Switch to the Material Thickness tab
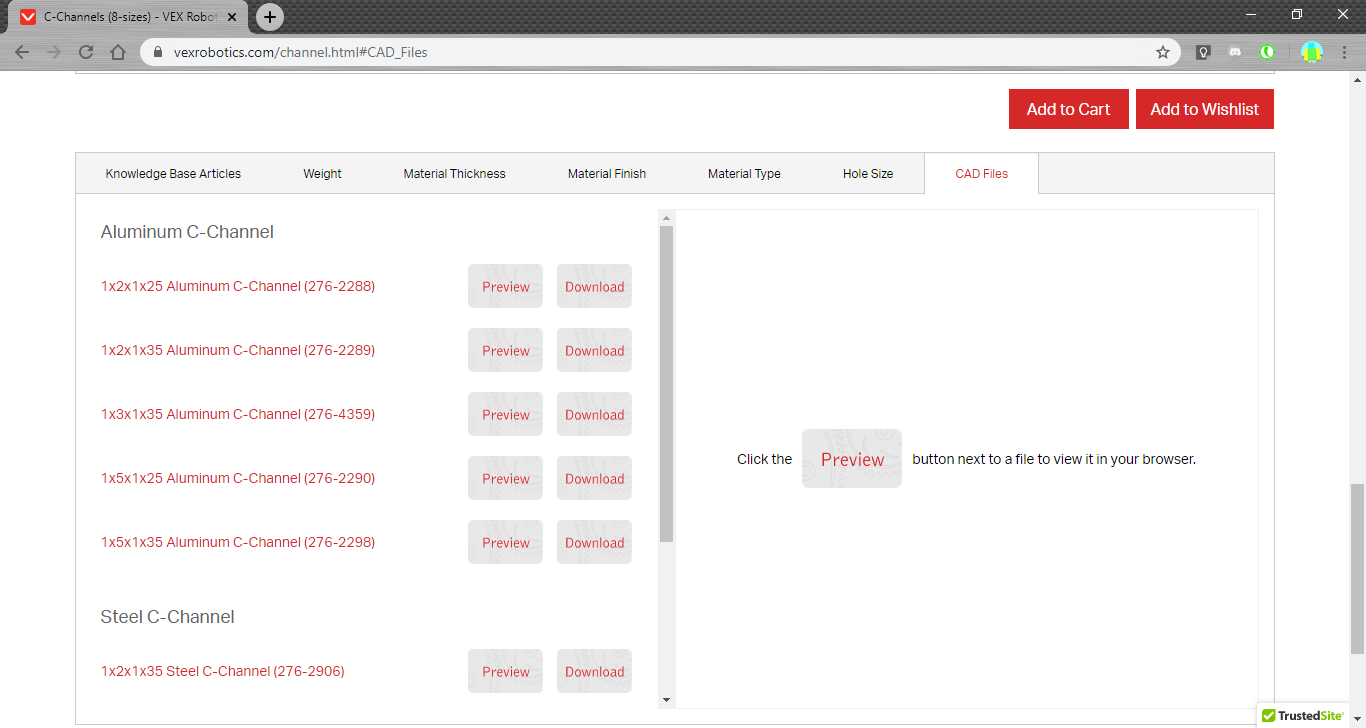This screenshot has height=728, width=1366. [454, 174]
